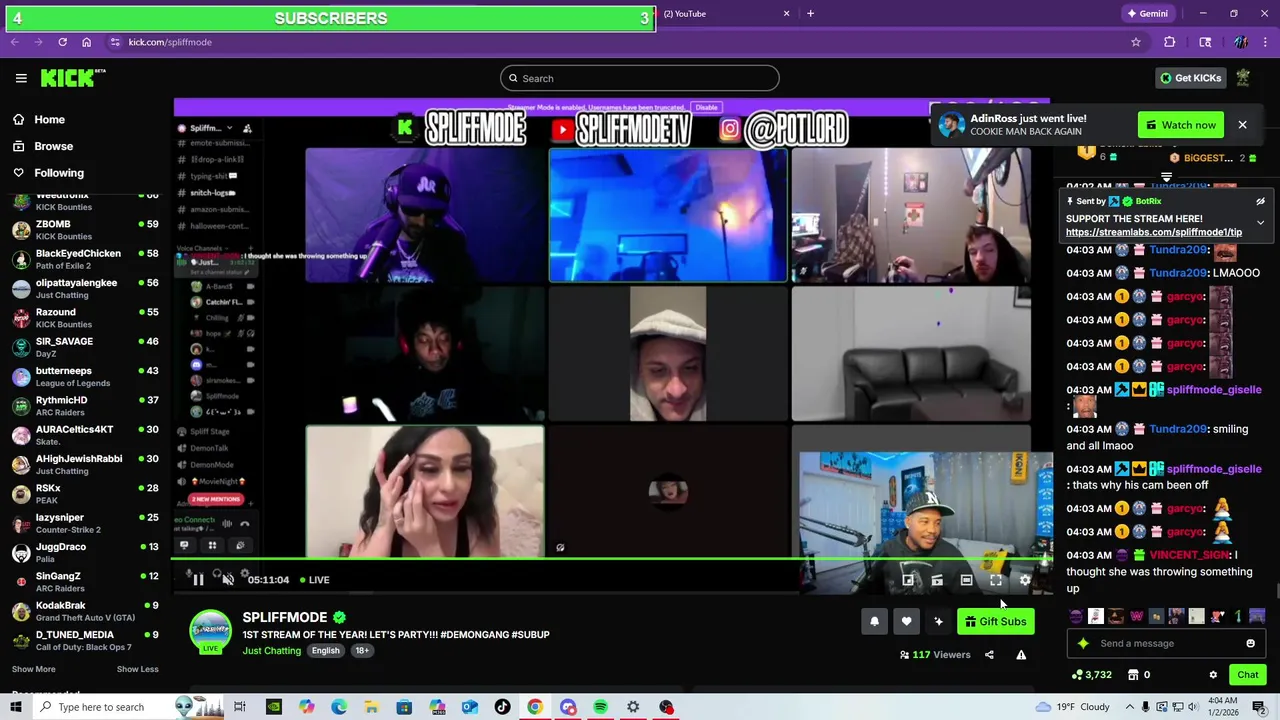Pause the live stream
The height and width of the screenshot is (720, 1280).
coord(198,580)
